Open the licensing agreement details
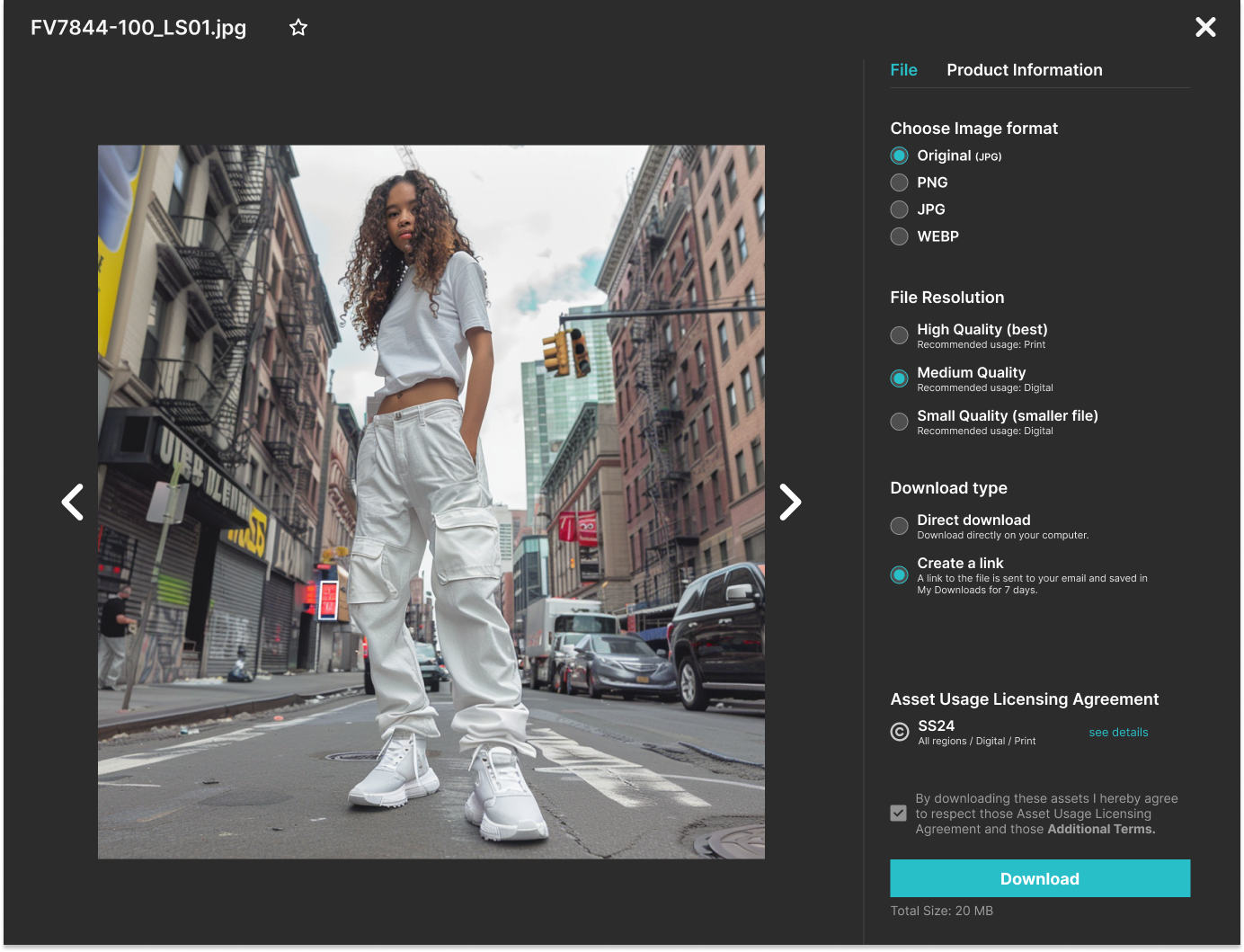 [1118, 732]
